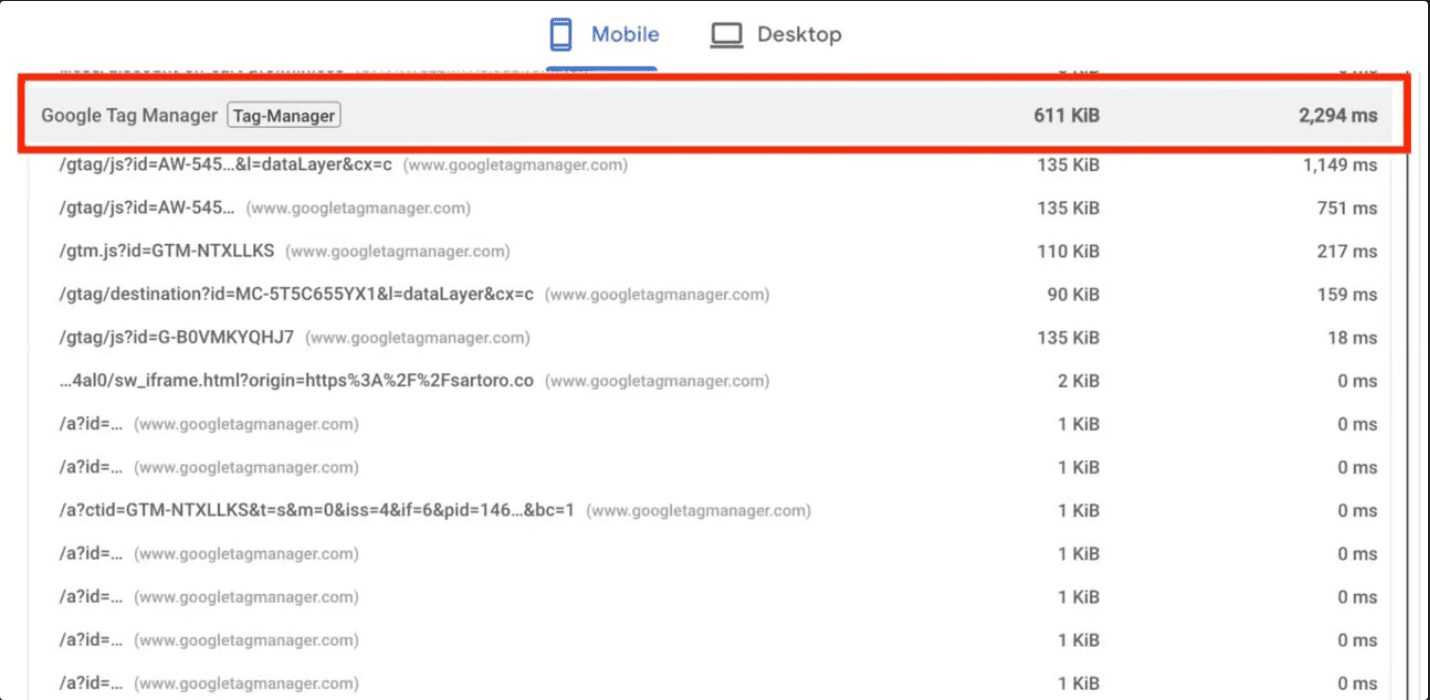The height and width of the screenshot is (700, 1430).
Task: Open the /a?ctid=GTM-NTXLLKS request link
Action: [317, 511]
